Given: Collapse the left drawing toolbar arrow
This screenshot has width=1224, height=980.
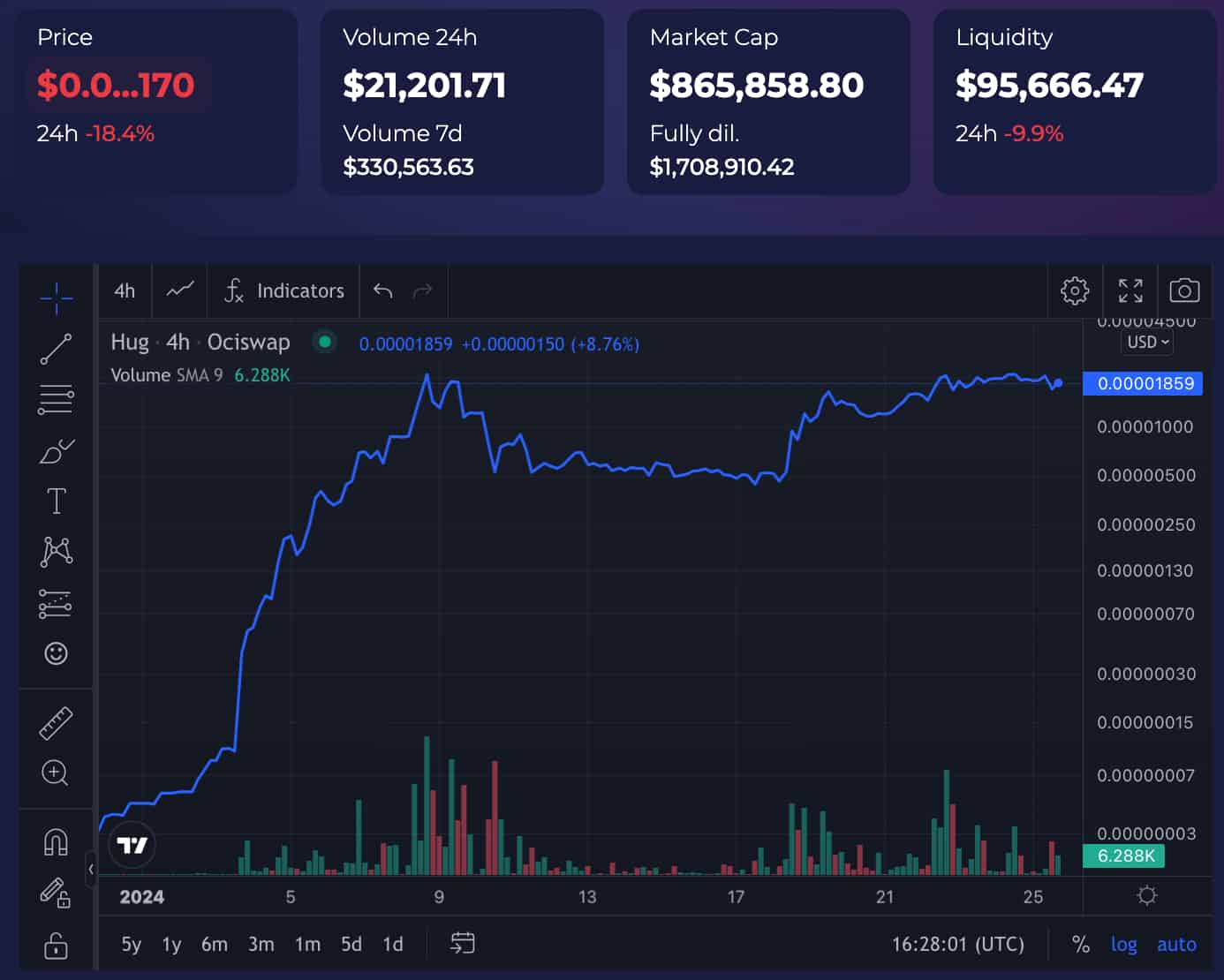Looking at the screenshot, I should 91,870.
